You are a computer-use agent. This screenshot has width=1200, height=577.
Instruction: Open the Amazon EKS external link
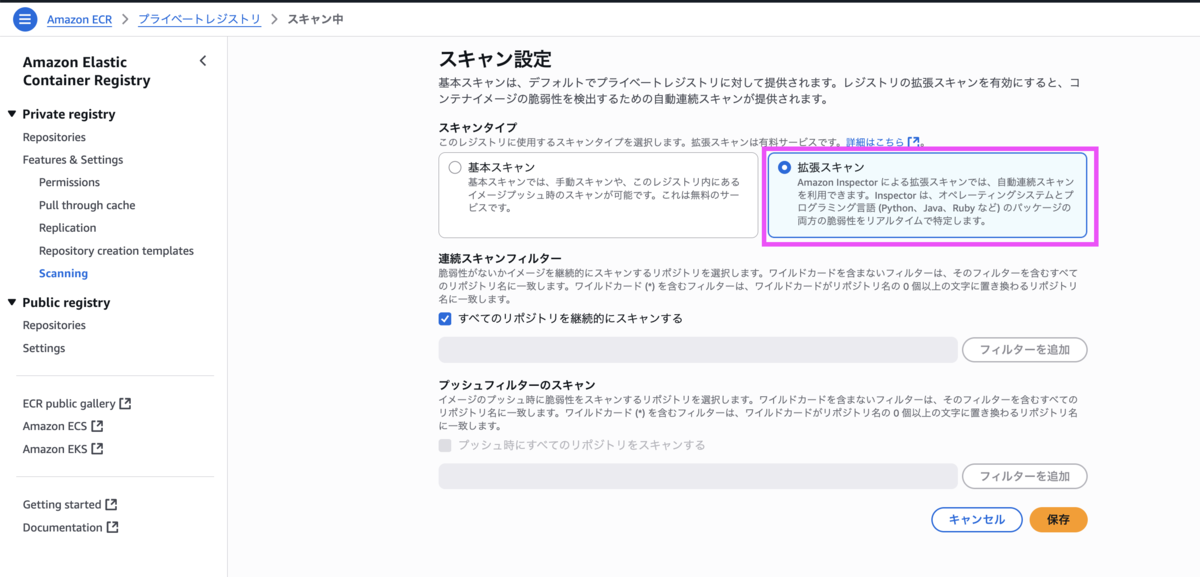[63, 449]
